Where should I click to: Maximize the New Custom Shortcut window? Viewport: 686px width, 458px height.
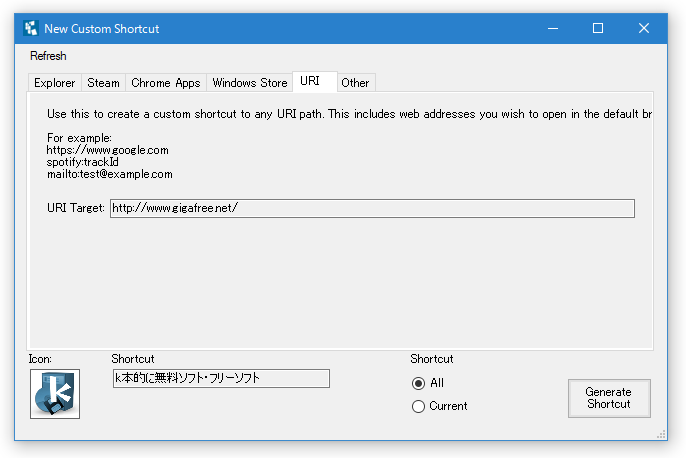coord(598,28)
